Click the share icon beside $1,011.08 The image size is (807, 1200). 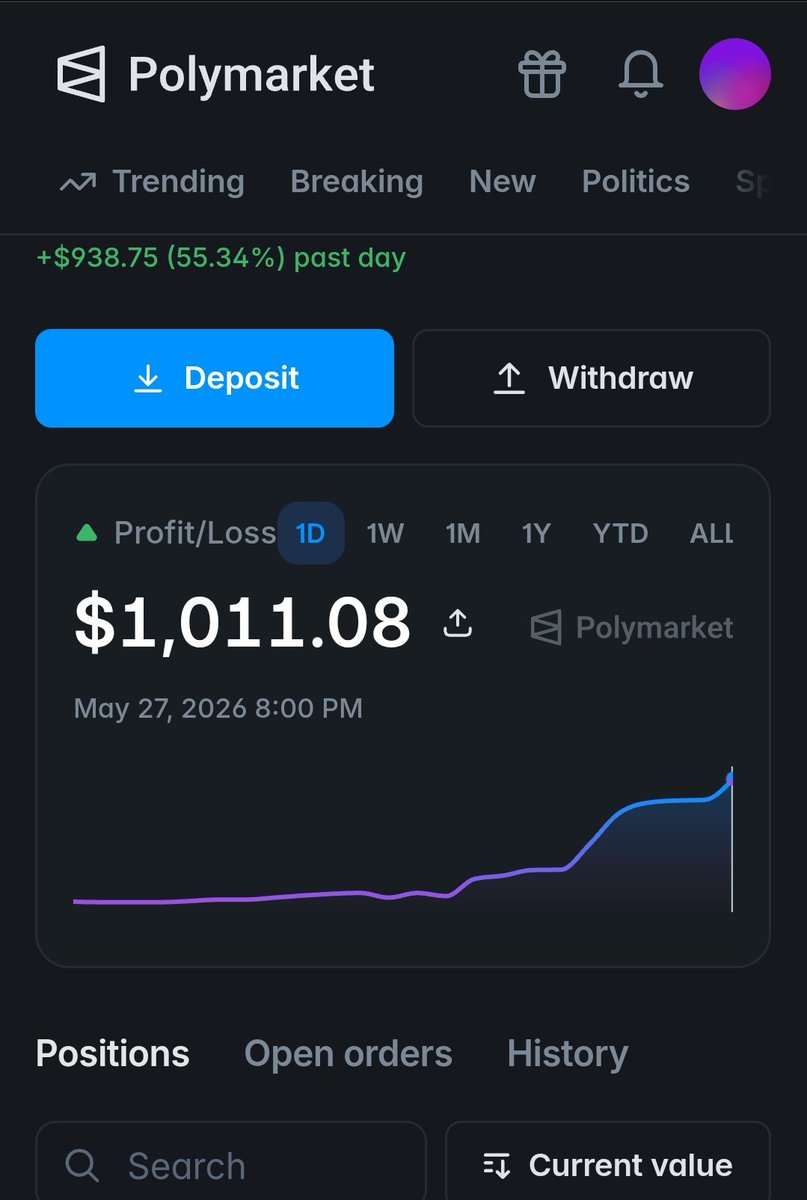coord(458,624)
